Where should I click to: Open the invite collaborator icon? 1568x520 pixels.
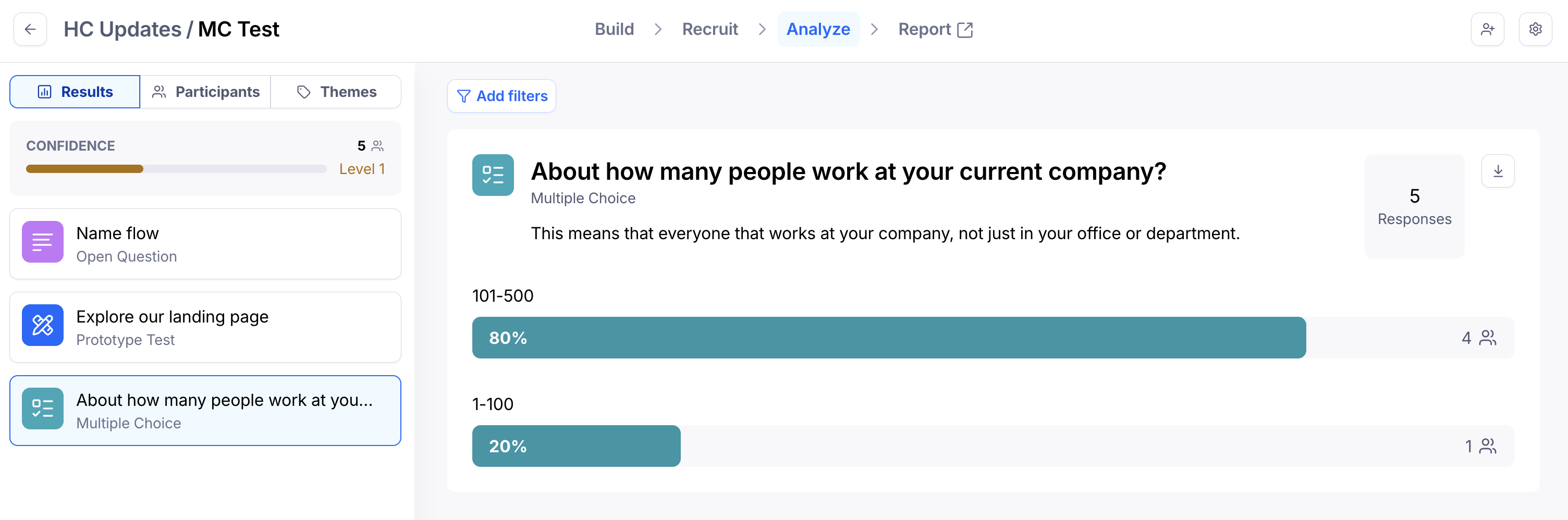1487,29
